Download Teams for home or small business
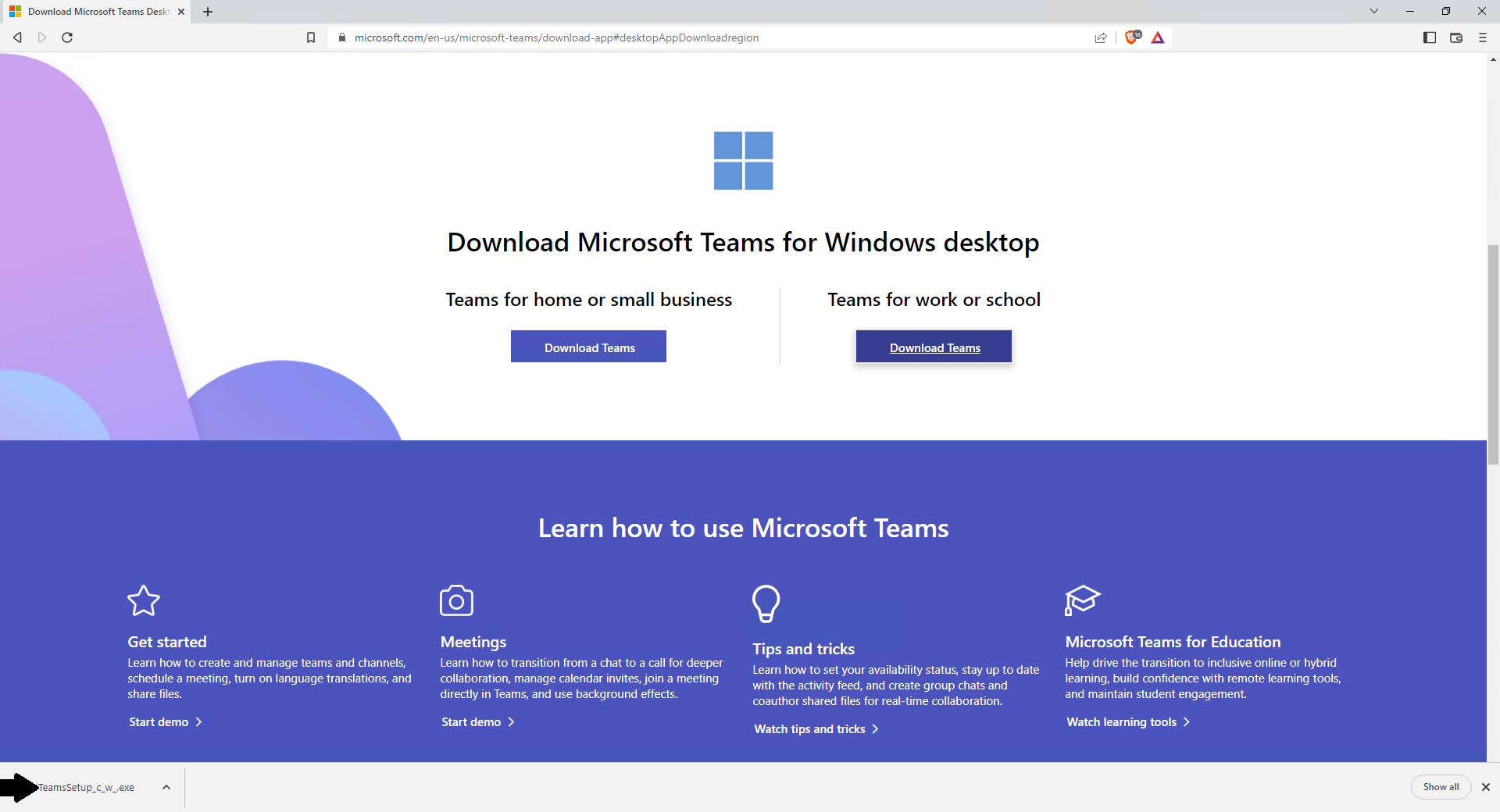 tap(588, 347)
